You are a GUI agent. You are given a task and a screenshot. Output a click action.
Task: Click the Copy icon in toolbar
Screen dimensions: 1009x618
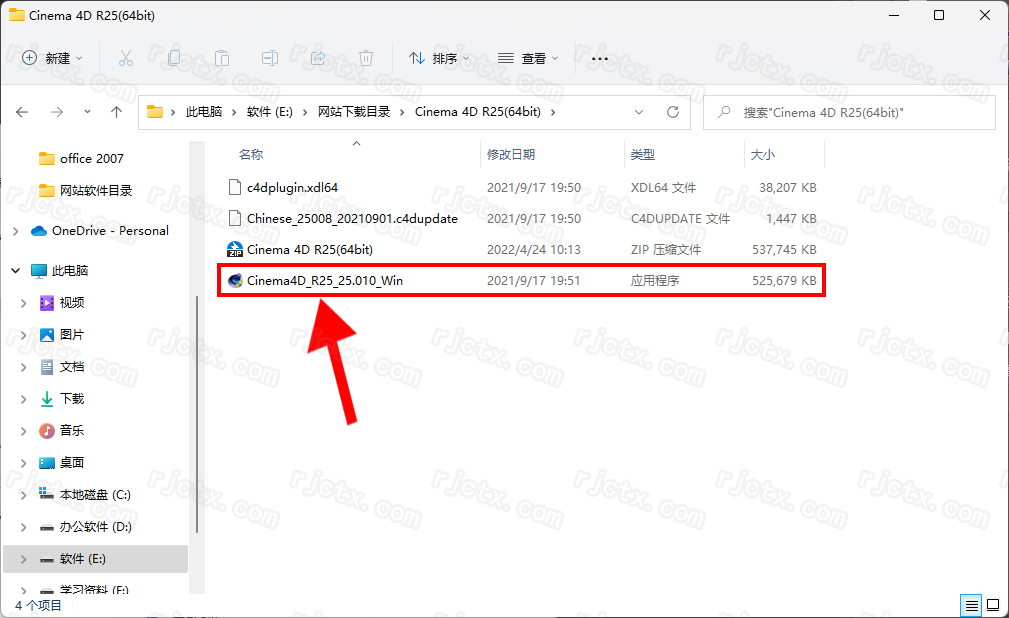click(x=174, y=58)
